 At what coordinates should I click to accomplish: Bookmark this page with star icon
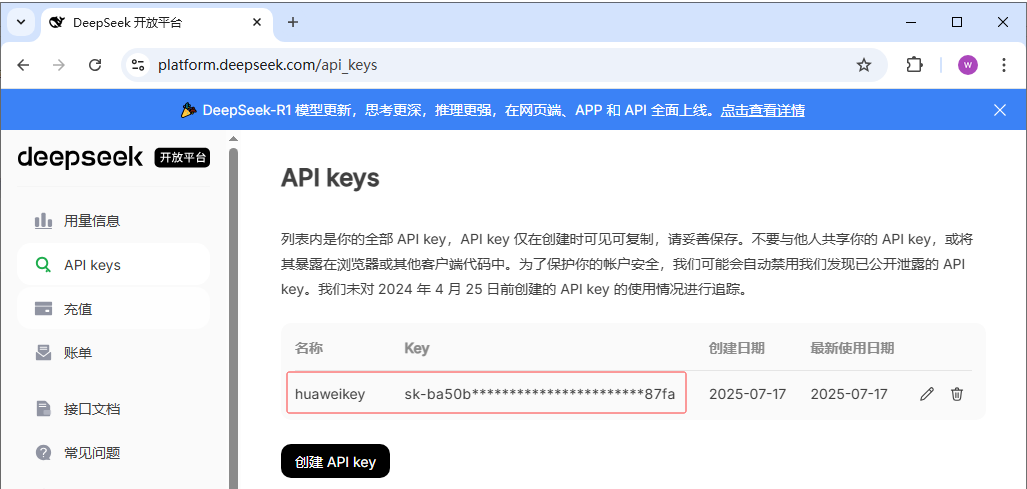point(864,65)
